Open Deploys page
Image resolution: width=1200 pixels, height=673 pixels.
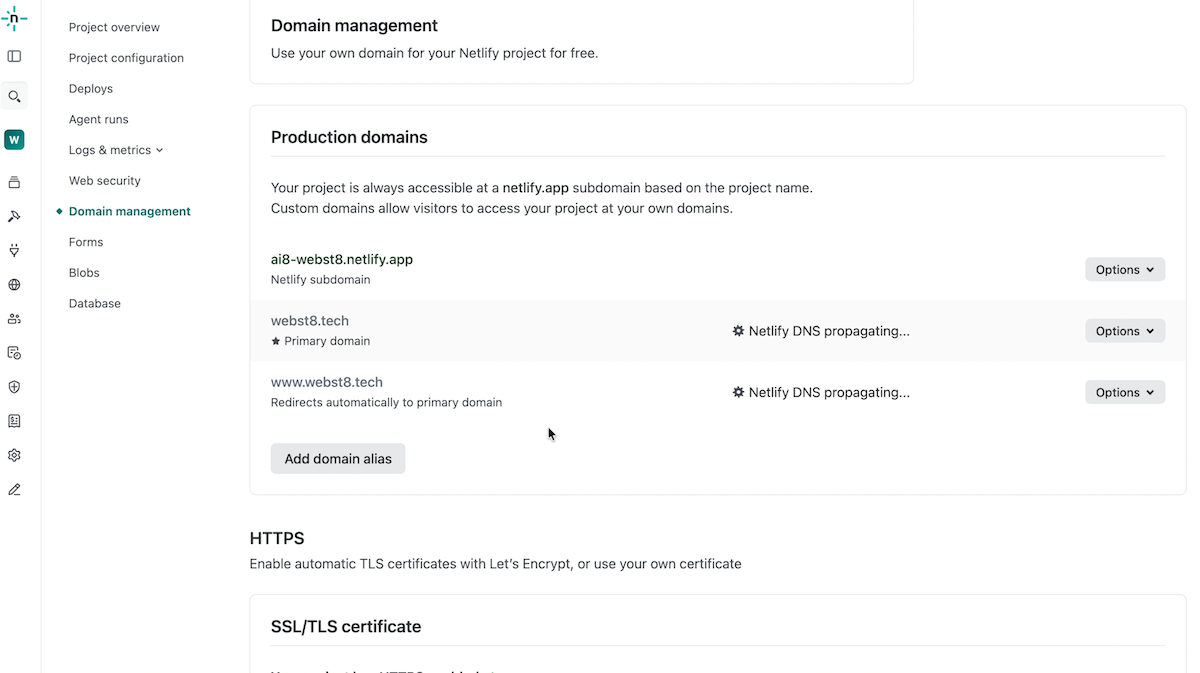click(x=91, y=89)
